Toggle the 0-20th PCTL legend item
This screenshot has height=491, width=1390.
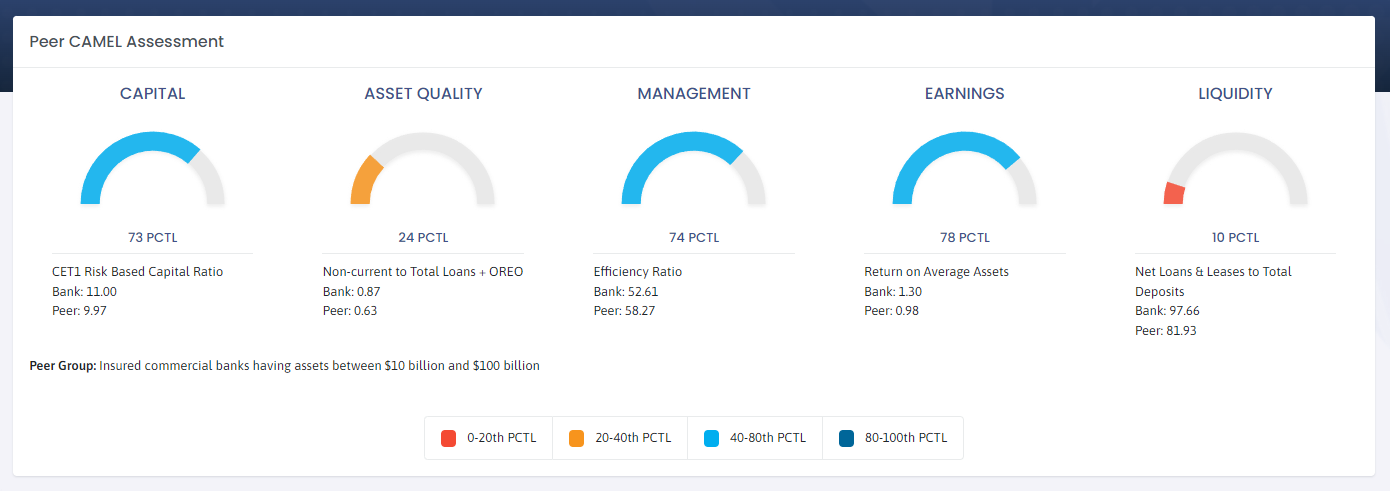pyautogui.click(x=489, y=438)
